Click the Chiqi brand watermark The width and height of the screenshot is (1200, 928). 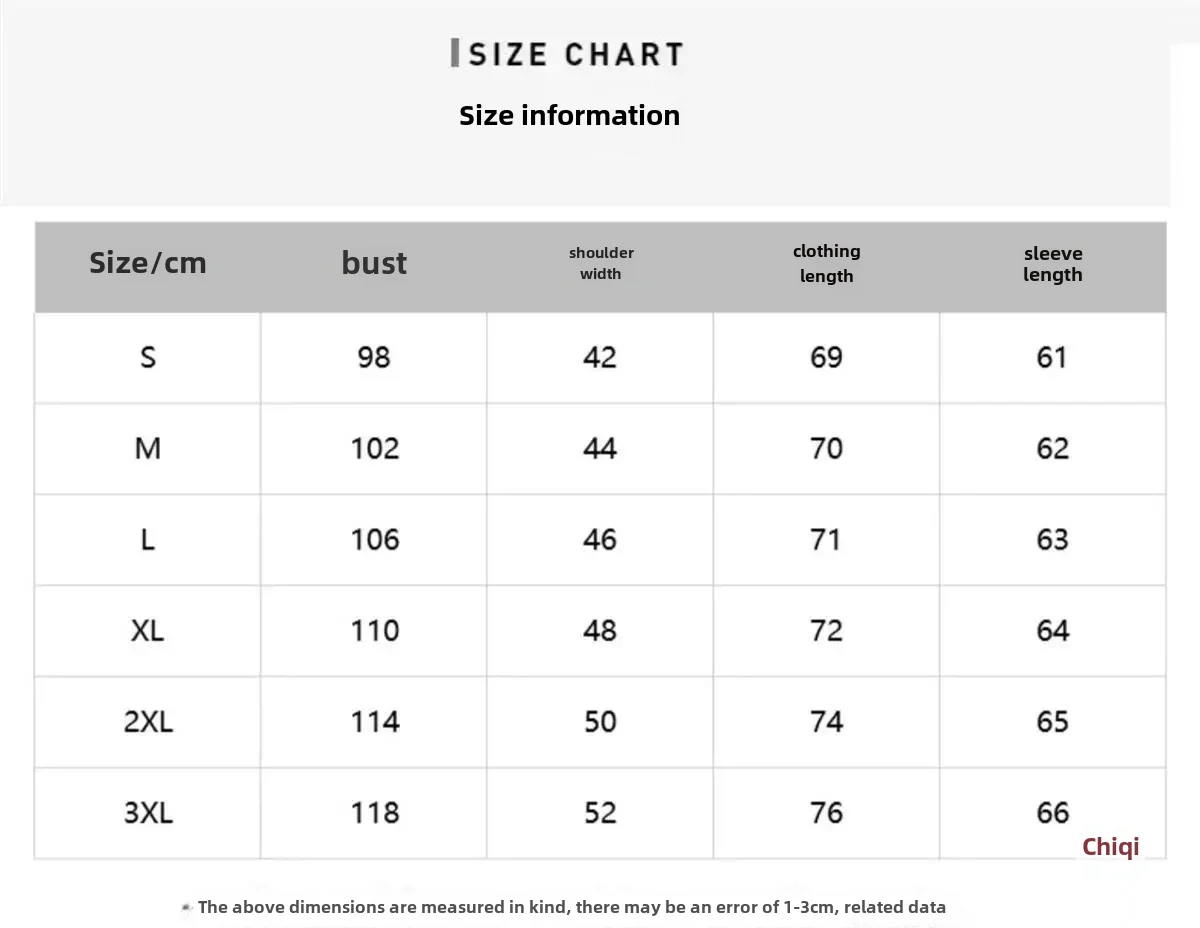[x=1110, y=847]
